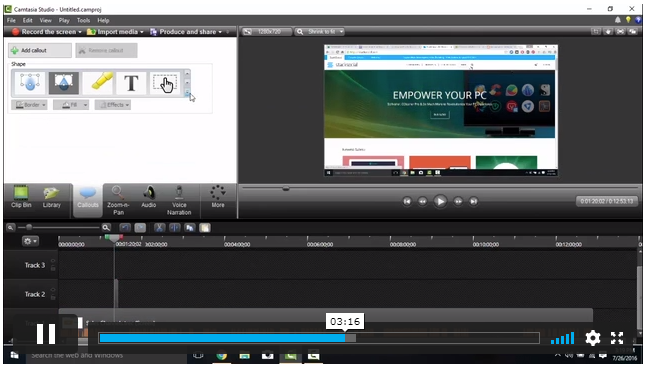
Task: Click the preview scrubber handle
Action: tap(285, 188)
